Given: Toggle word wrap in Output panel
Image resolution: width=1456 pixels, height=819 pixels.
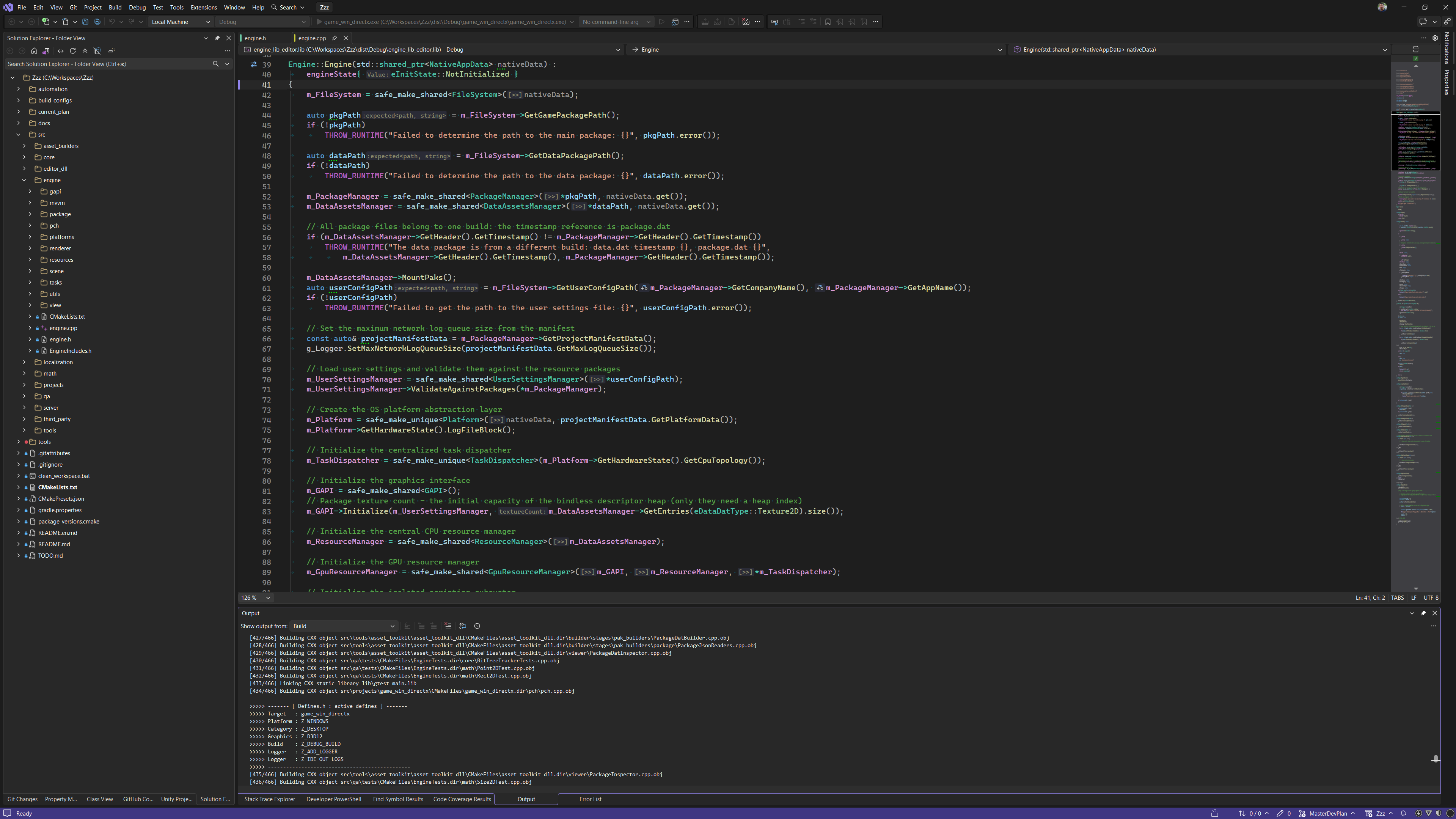Looking at the screenshot, I should coord(462,626).
